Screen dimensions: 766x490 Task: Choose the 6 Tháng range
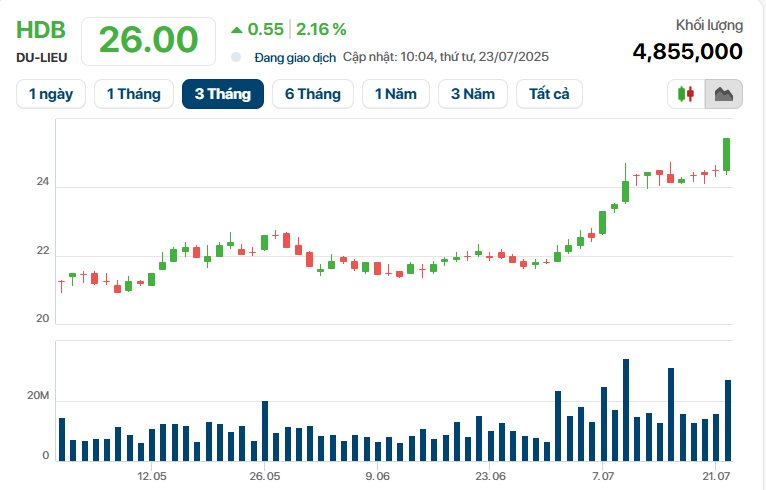click(x=312, y=94)
